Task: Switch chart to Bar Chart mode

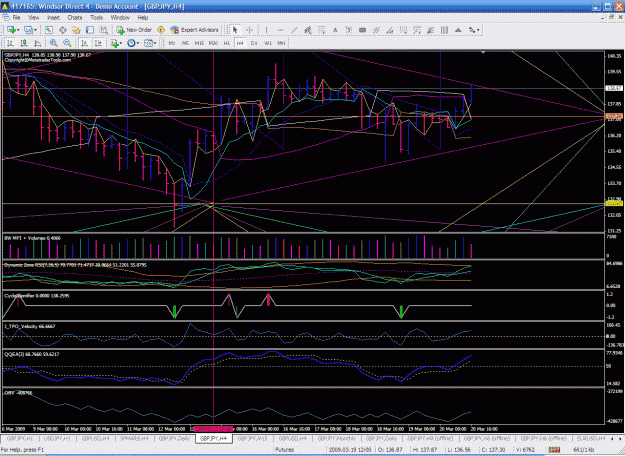Action: (x=10, y=43)
